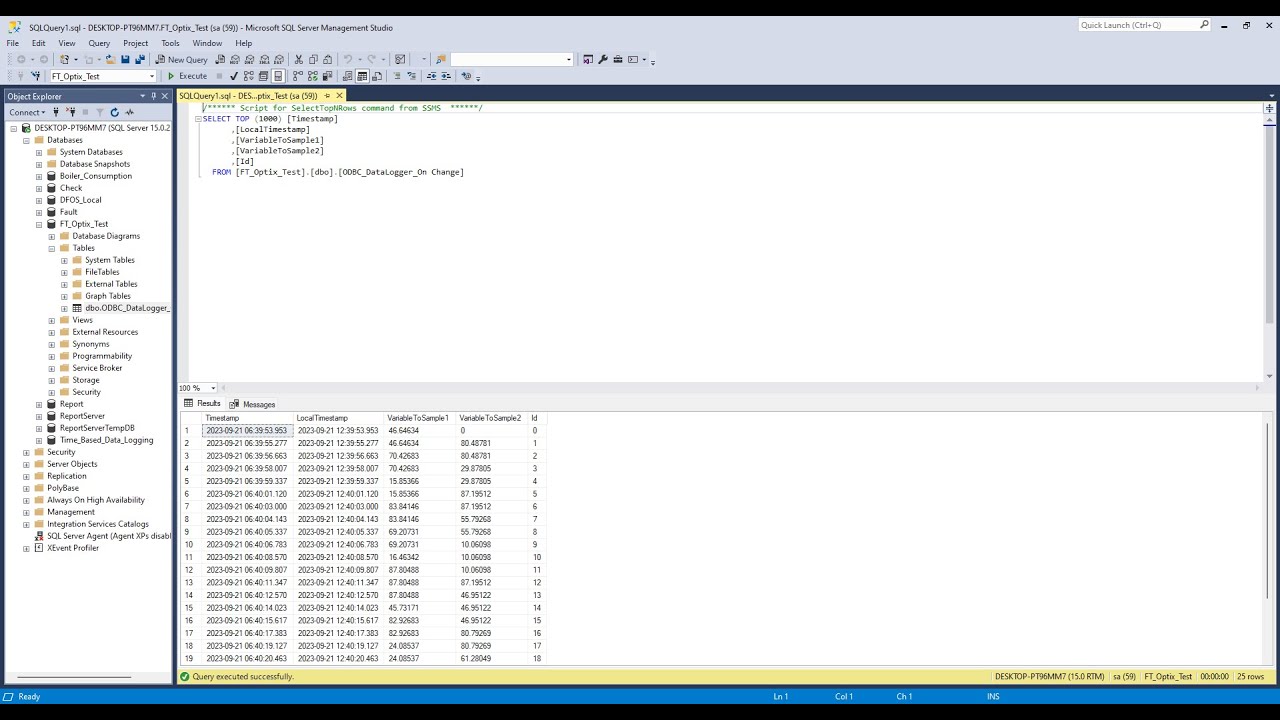1280x720 pixels.
Task: Switch to the Messages tab
Action: click(252, 404)
